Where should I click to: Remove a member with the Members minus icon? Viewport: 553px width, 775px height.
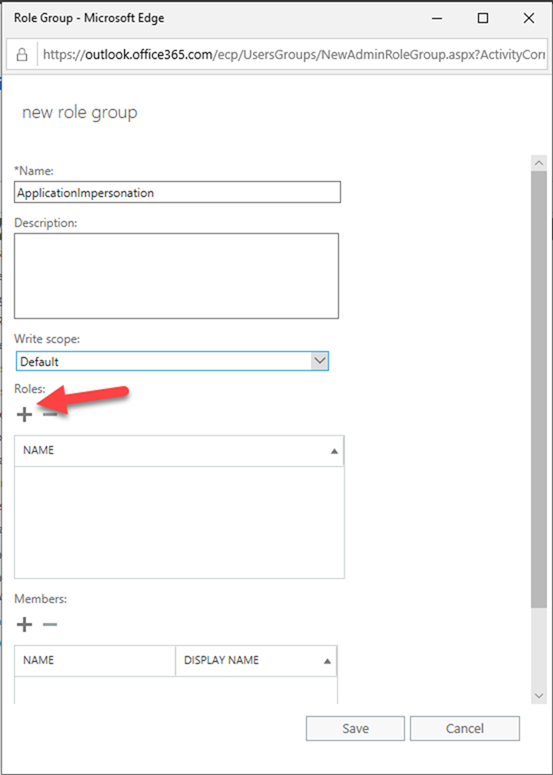(50, 625)
